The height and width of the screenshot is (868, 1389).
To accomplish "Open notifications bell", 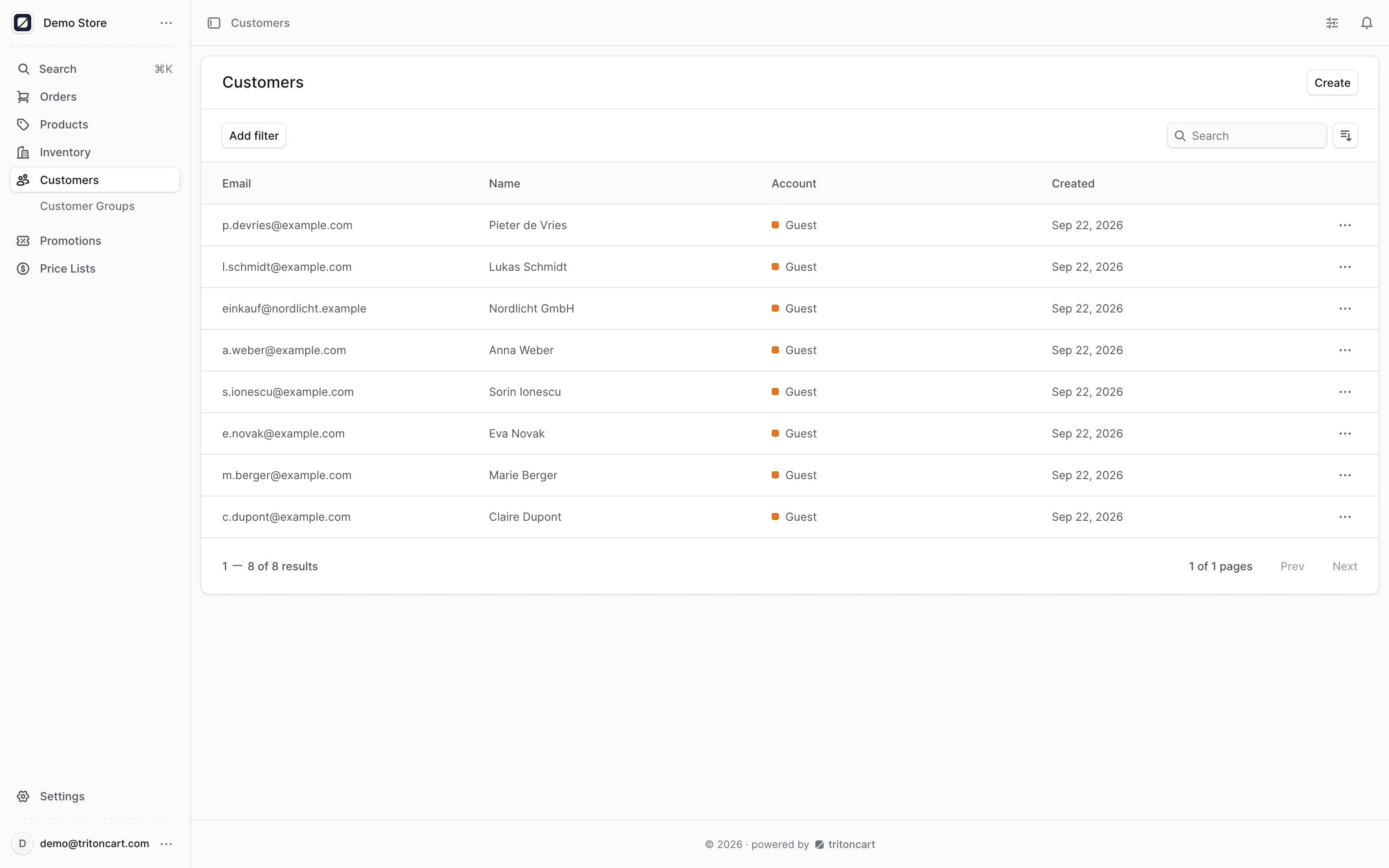I will pyautogui.click(x=1366, y=23).
